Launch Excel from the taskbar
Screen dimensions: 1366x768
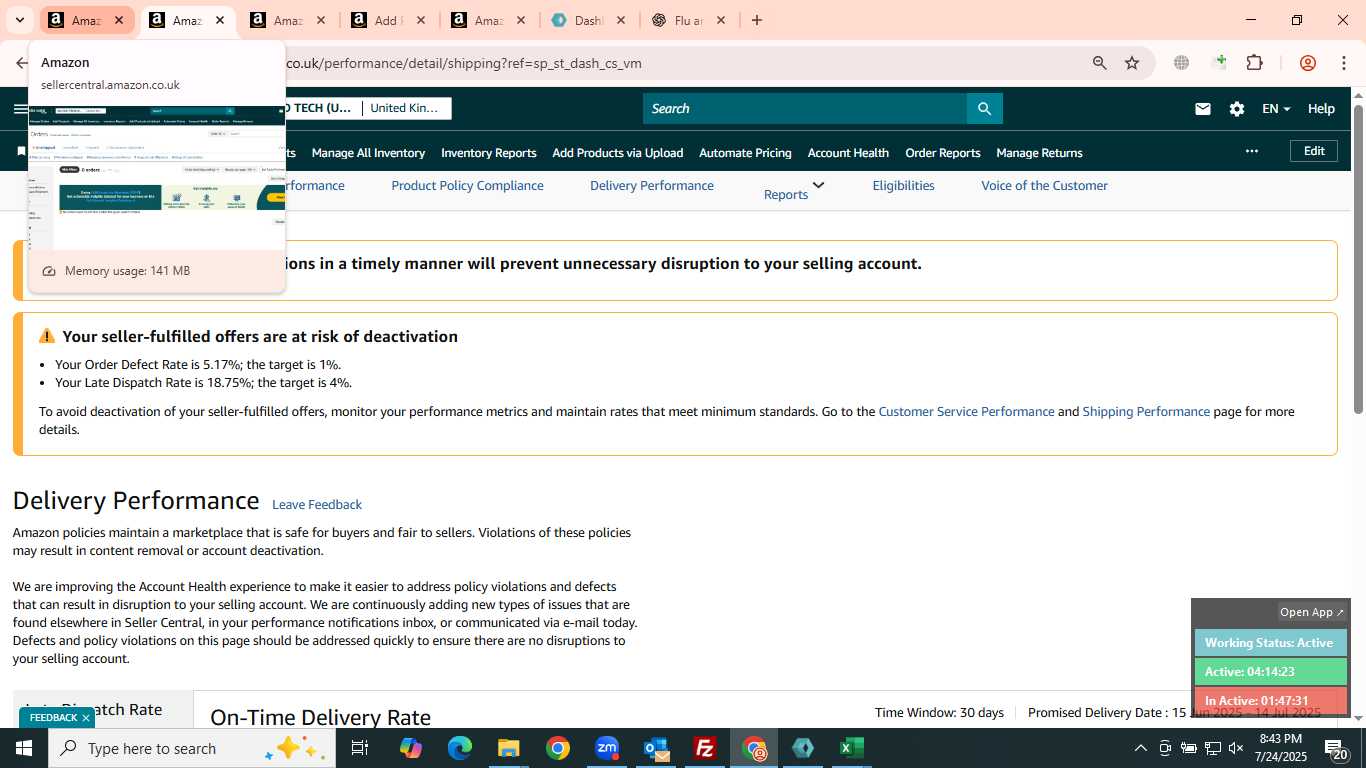(851, 748)
